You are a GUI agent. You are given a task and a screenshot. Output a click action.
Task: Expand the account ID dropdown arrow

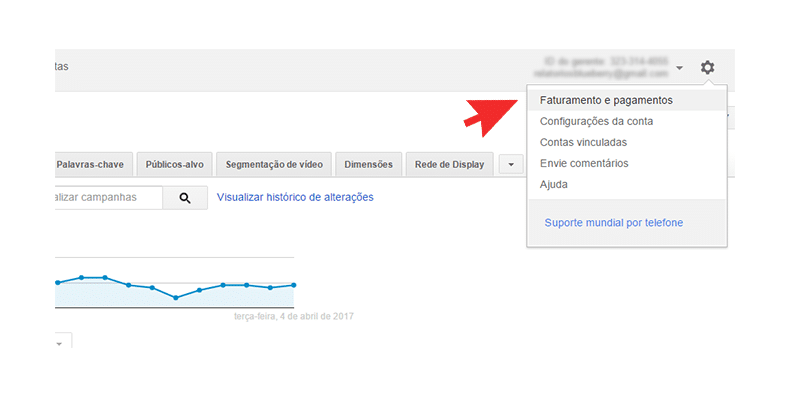point(679,68)
